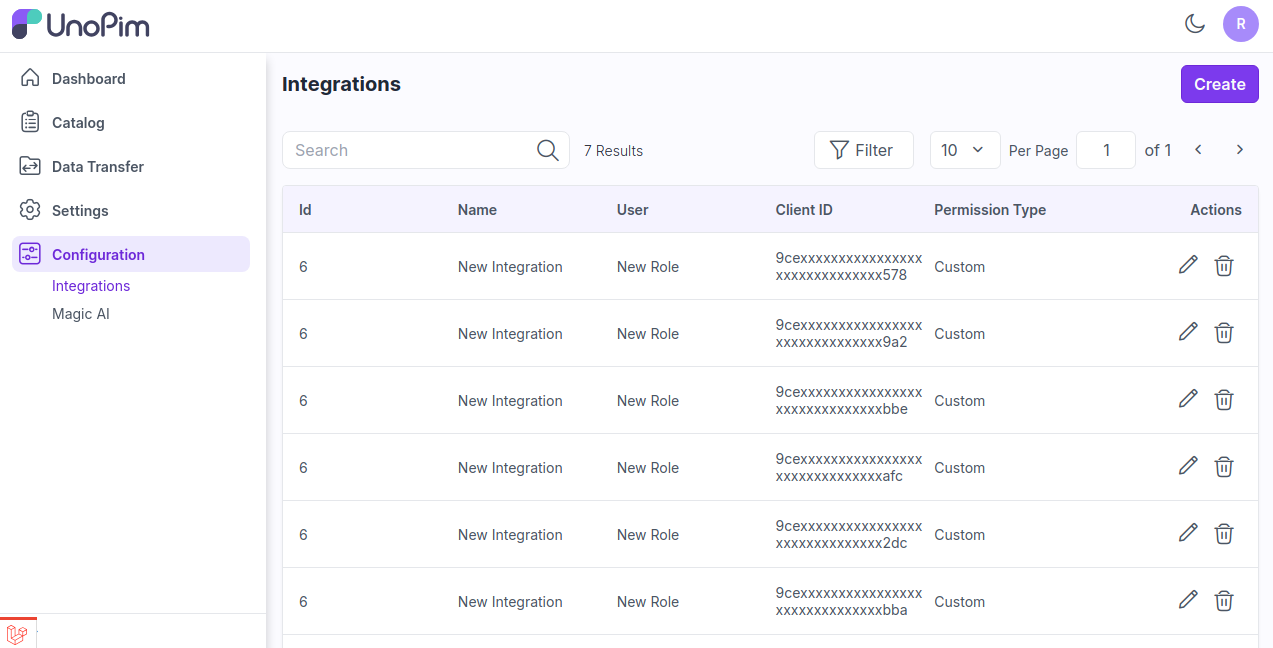Click the Laravel debug bar icon
This screenshot has height=648, width=1273.
17,633
